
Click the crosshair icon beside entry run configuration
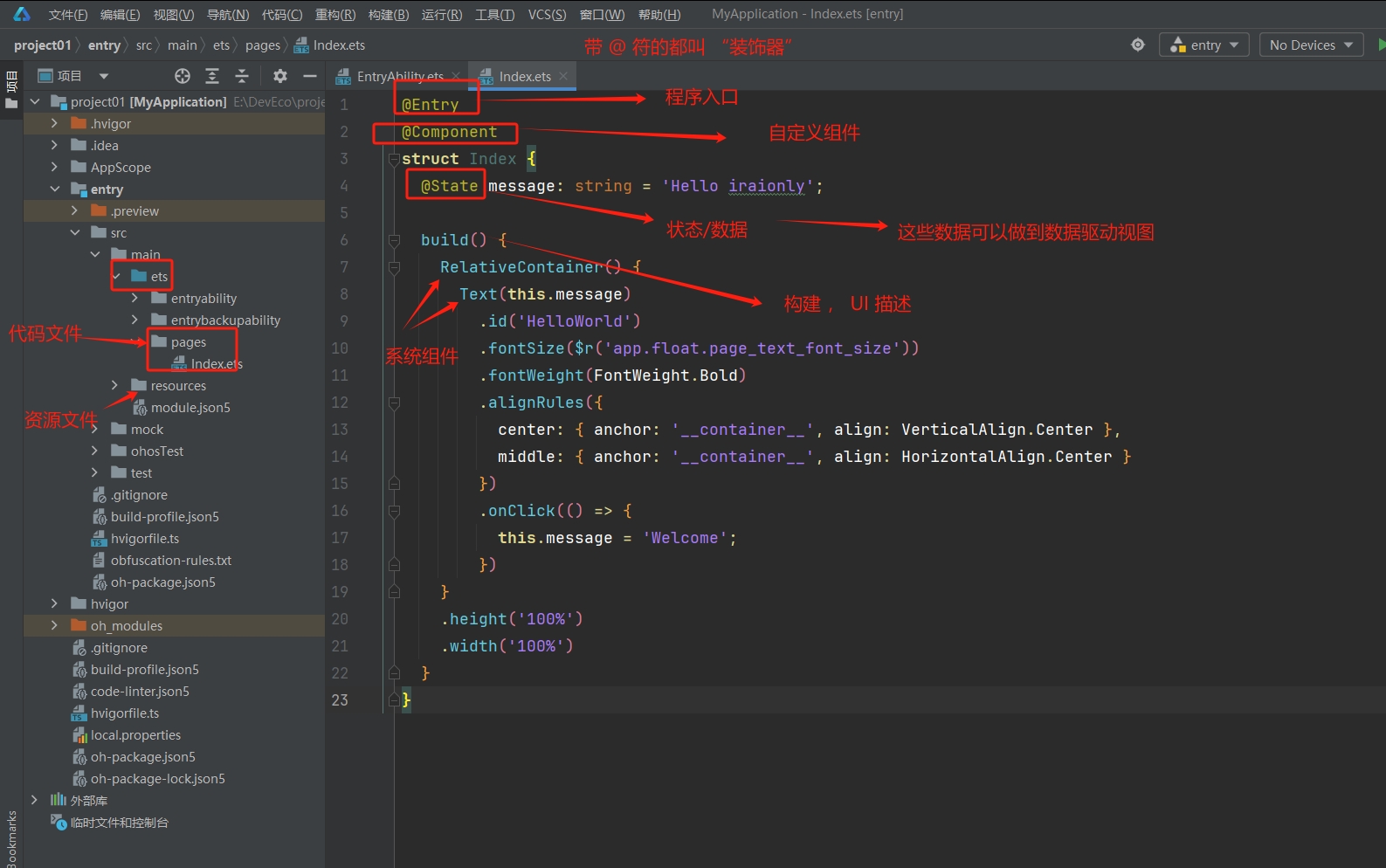[1137, 45]
